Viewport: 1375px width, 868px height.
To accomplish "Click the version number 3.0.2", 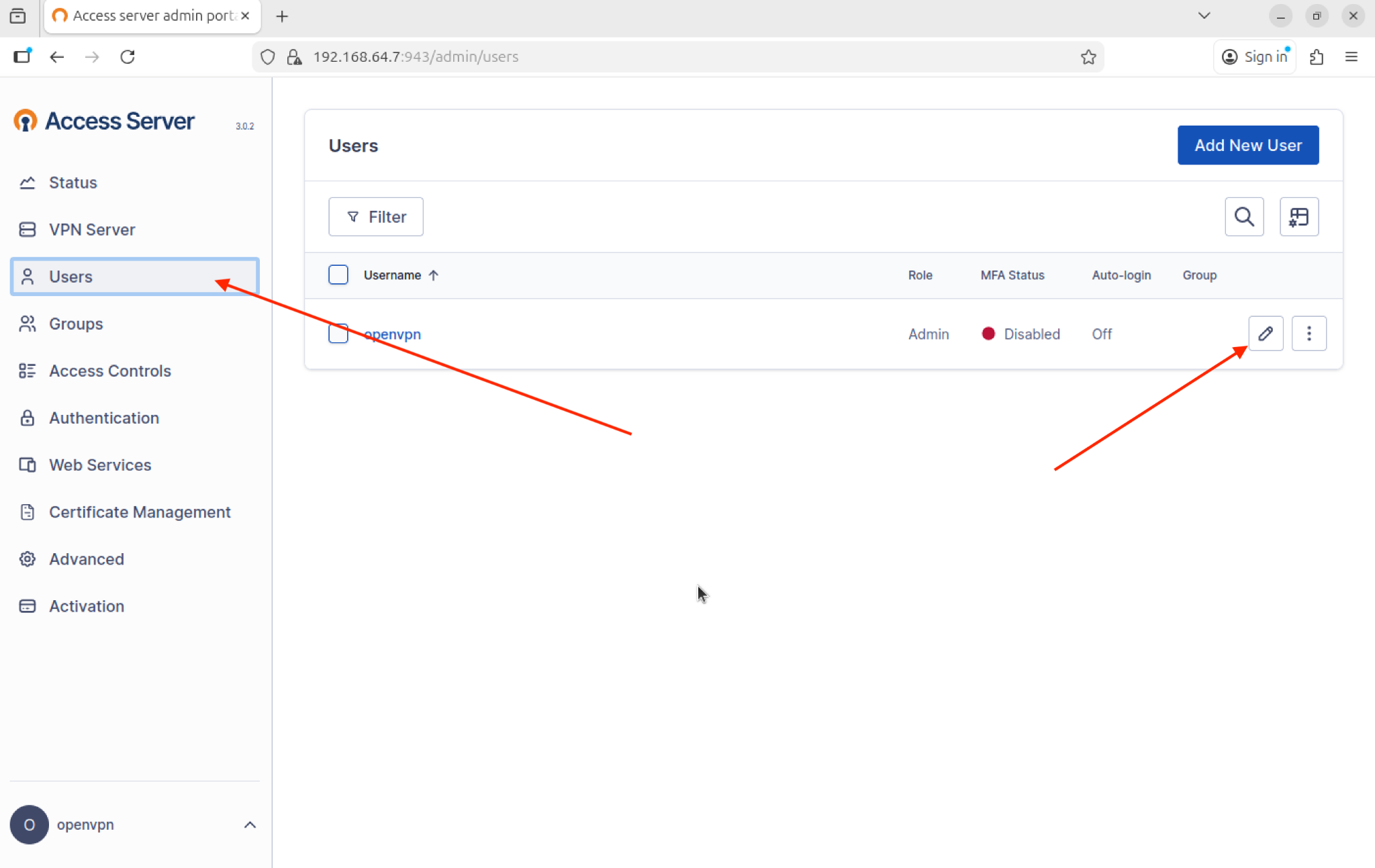I will (244, 126).
